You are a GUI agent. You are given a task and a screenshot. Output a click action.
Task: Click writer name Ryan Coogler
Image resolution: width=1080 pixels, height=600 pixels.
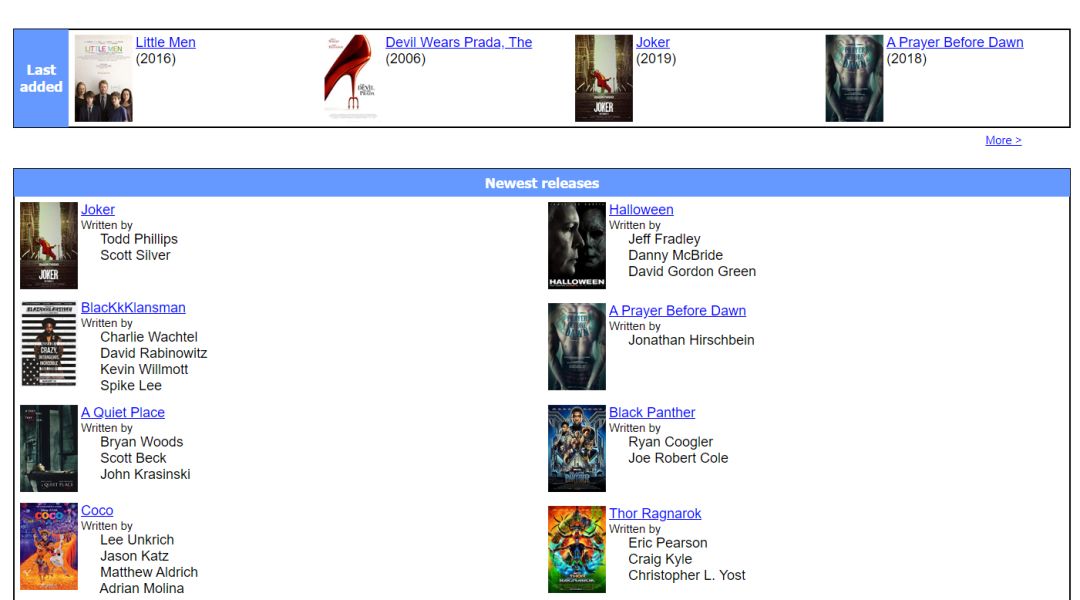point(670,442)
